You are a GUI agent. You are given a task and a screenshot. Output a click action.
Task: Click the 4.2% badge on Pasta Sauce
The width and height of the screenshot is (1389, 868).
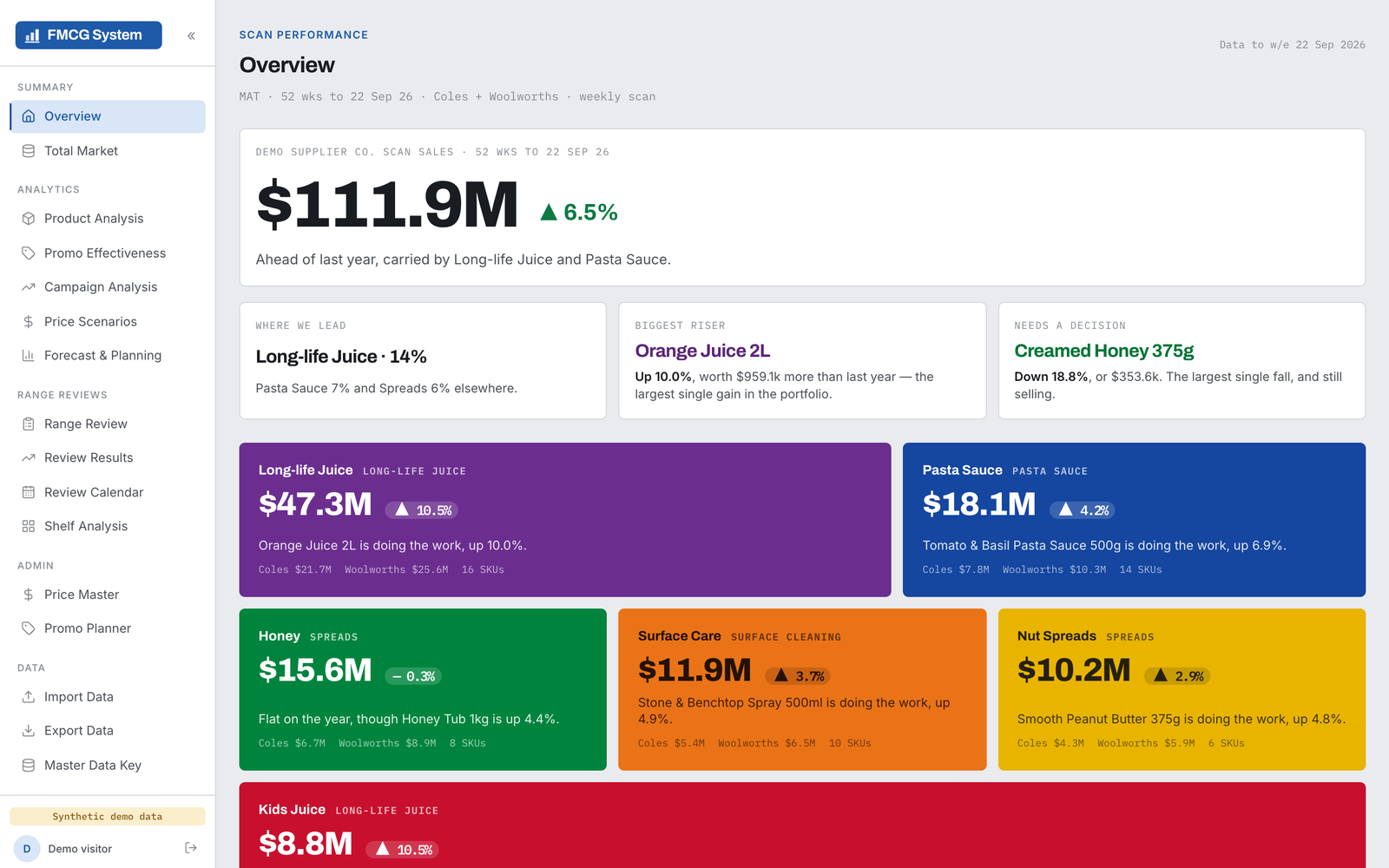1083,510
